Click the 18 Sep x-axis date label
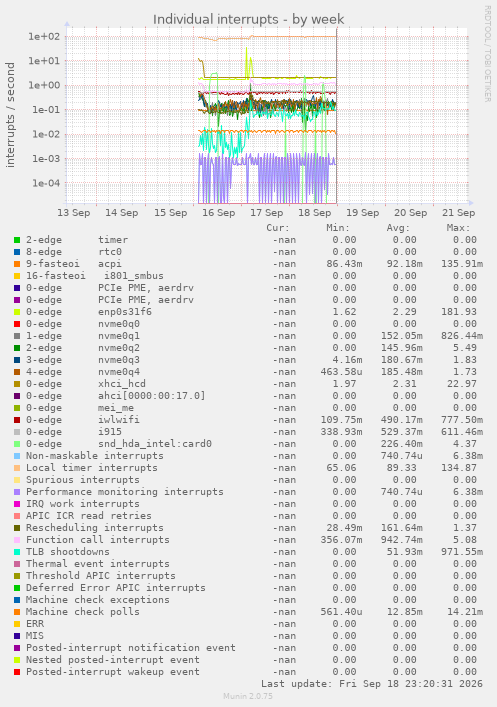 click(315, 213)
